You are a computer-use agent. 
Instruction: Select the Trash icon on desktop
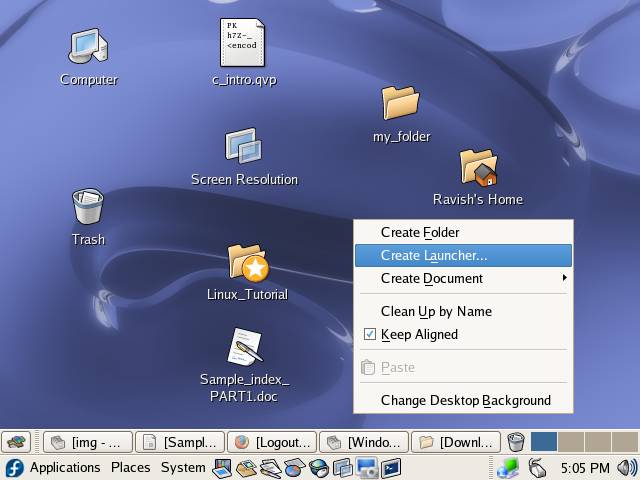(x=88, y=208)
